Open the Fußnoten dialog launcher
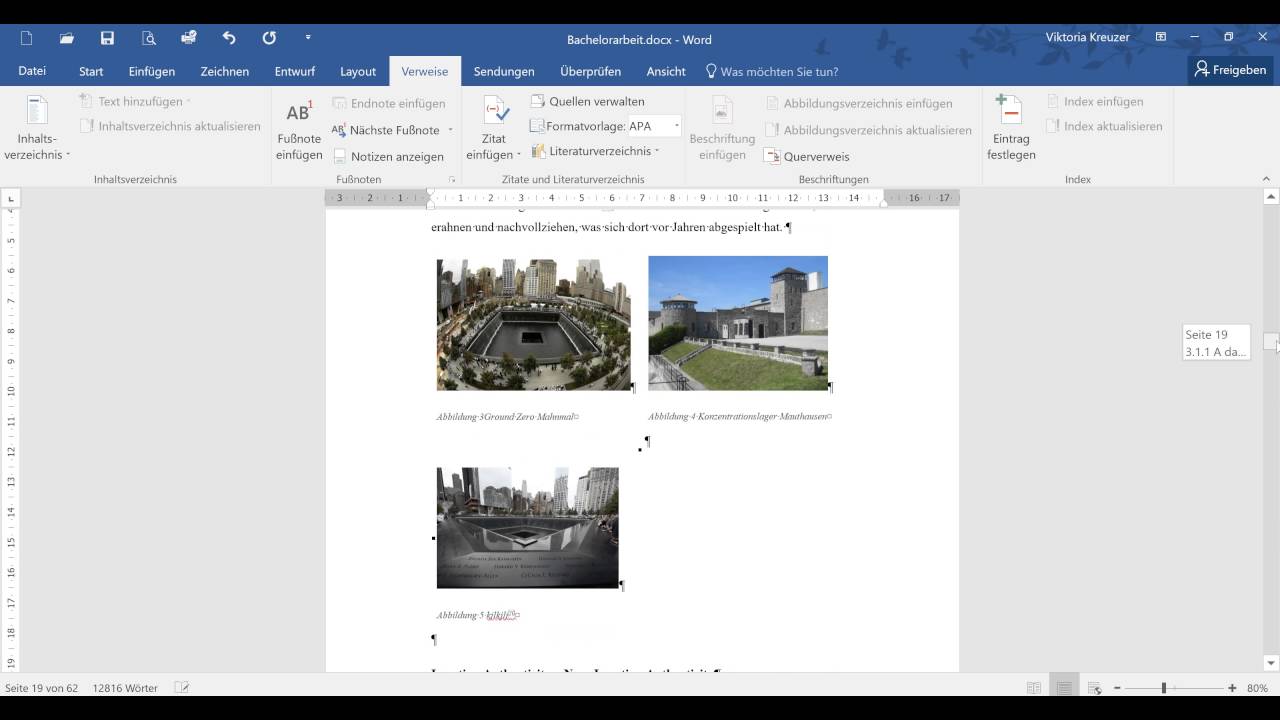Image resolution: width=1280 pixels, height=720 pixels. [x=452, y=179]
